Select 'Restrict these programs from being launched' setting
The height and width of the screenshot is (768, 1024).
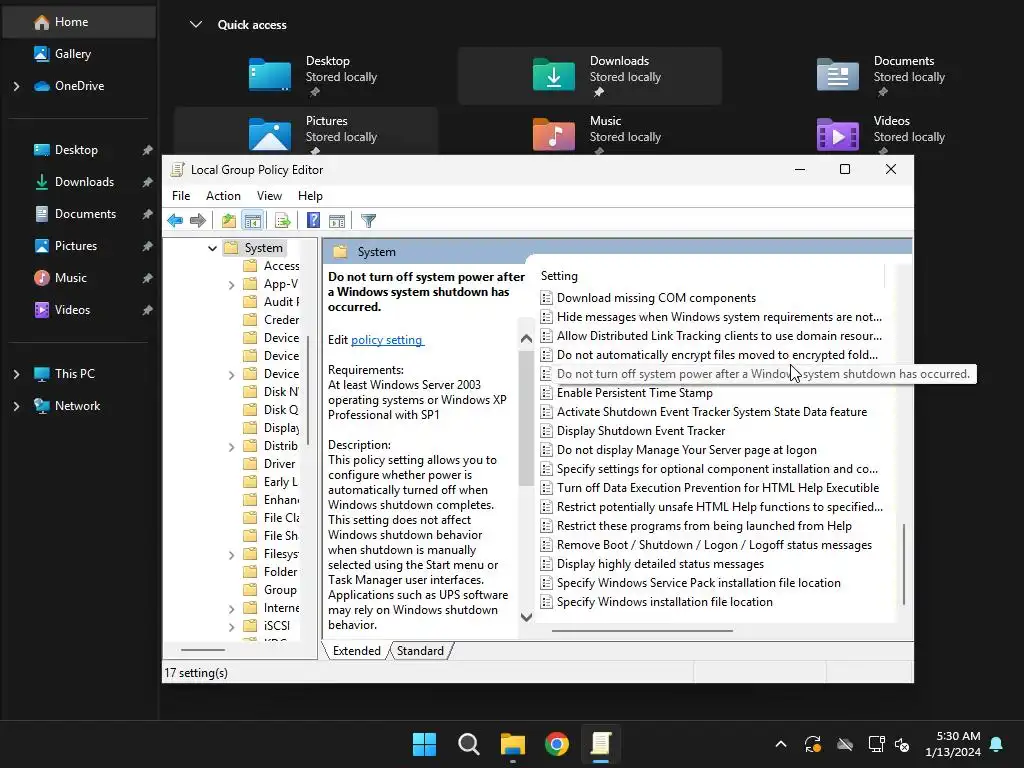tap(704, 526)
